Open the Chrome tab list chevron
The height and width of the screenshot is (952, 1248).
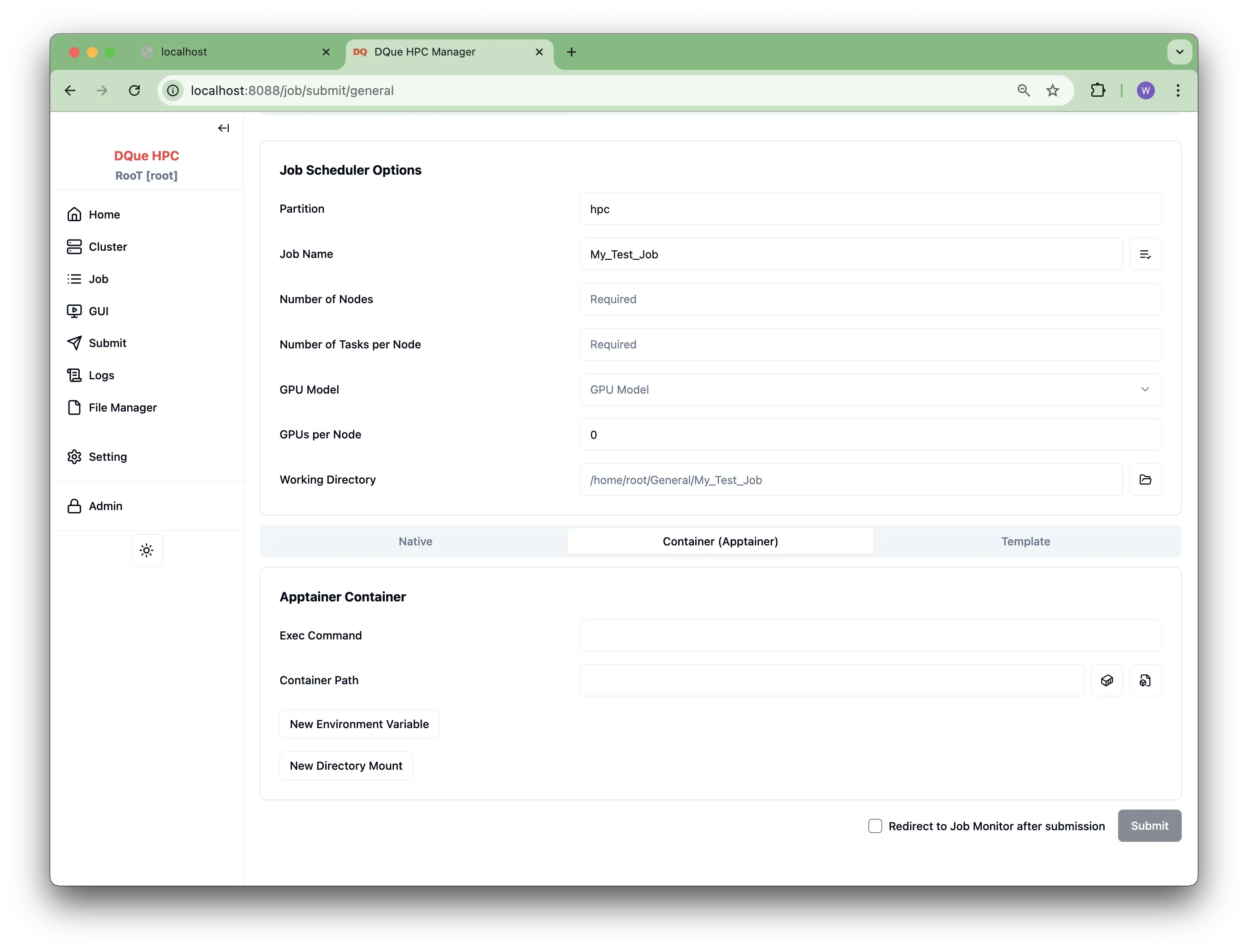coord(1179,52)
